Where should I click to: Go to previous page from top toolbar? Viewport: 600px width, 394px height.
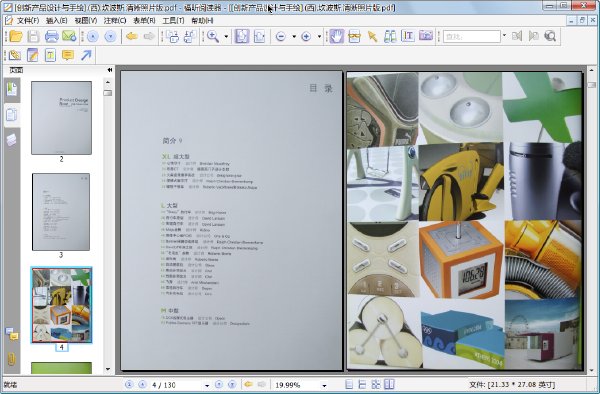(93, 36)
